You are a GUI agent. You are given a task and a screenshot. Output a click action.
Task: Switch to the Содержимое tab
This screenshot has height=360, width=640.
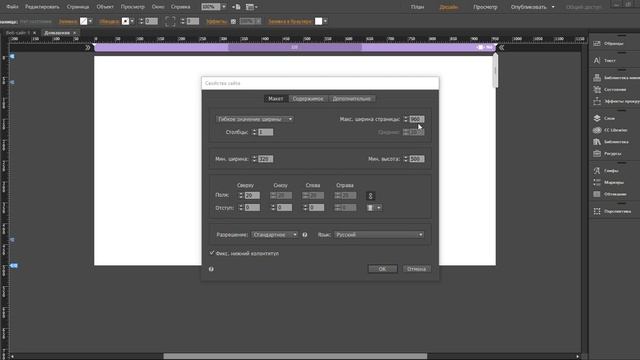pos(308,99)
